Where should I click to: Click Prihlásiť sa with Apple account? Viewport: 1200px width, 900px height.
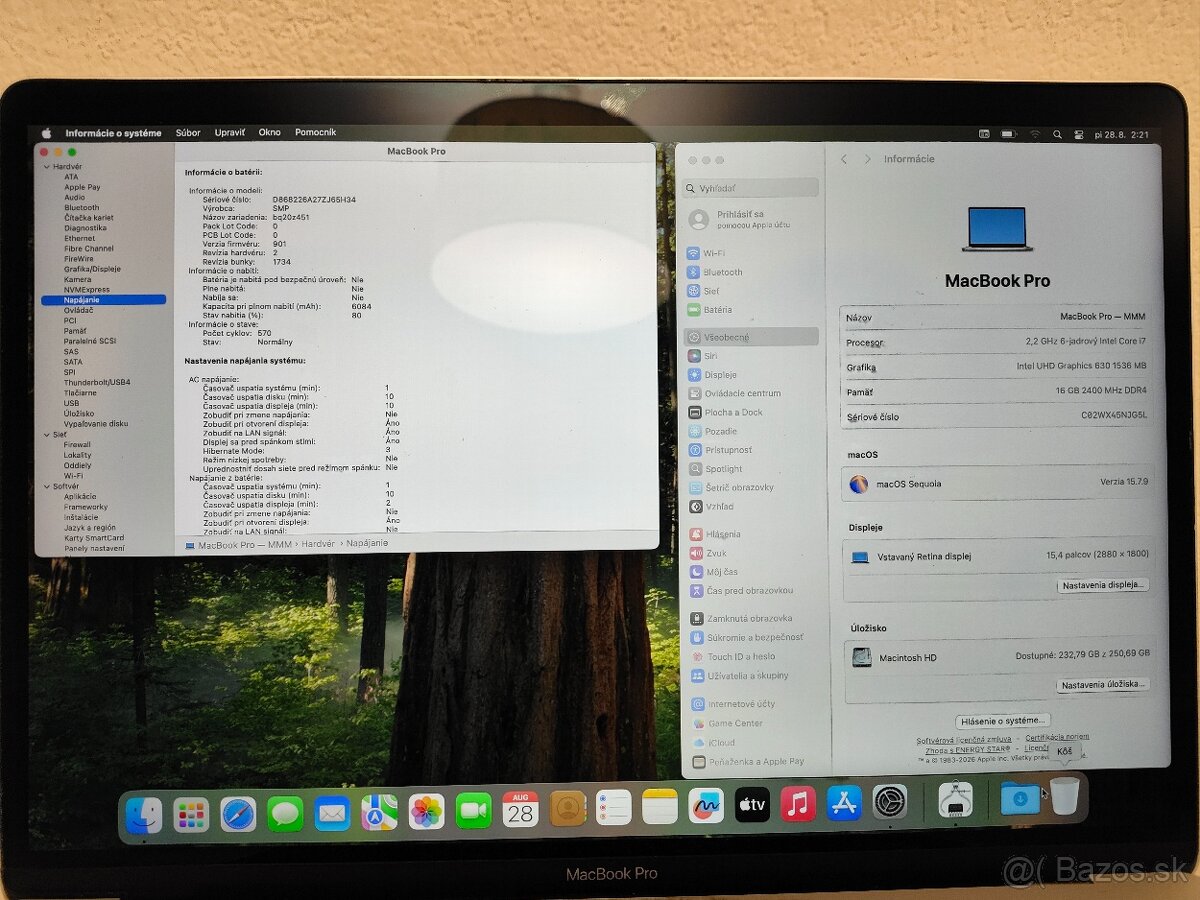coord(739,219)
